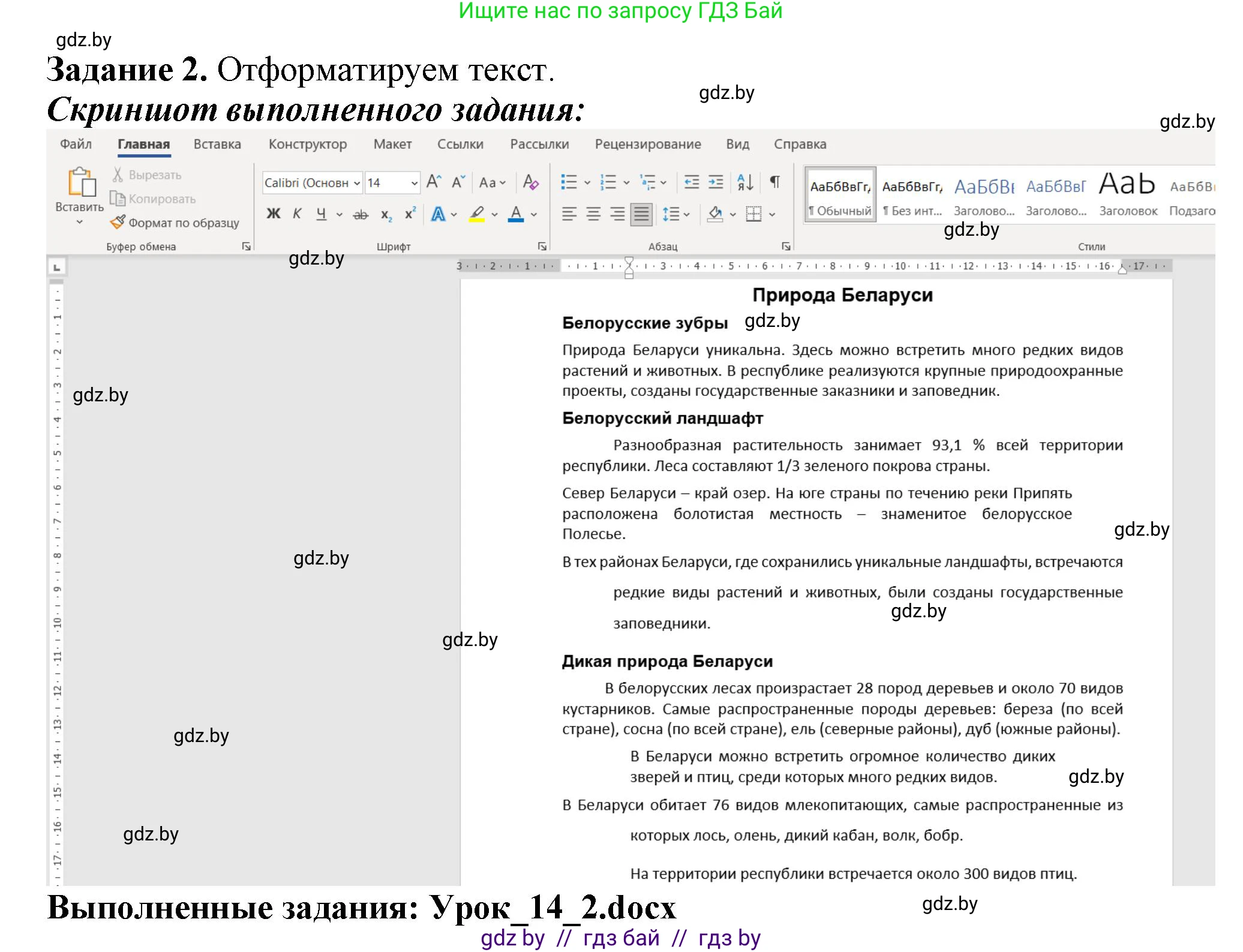The height and width of the screenshot is (952, 1243).
Task: Open Font (Шрифт) dialog launcher
Action: coord(542,247)
